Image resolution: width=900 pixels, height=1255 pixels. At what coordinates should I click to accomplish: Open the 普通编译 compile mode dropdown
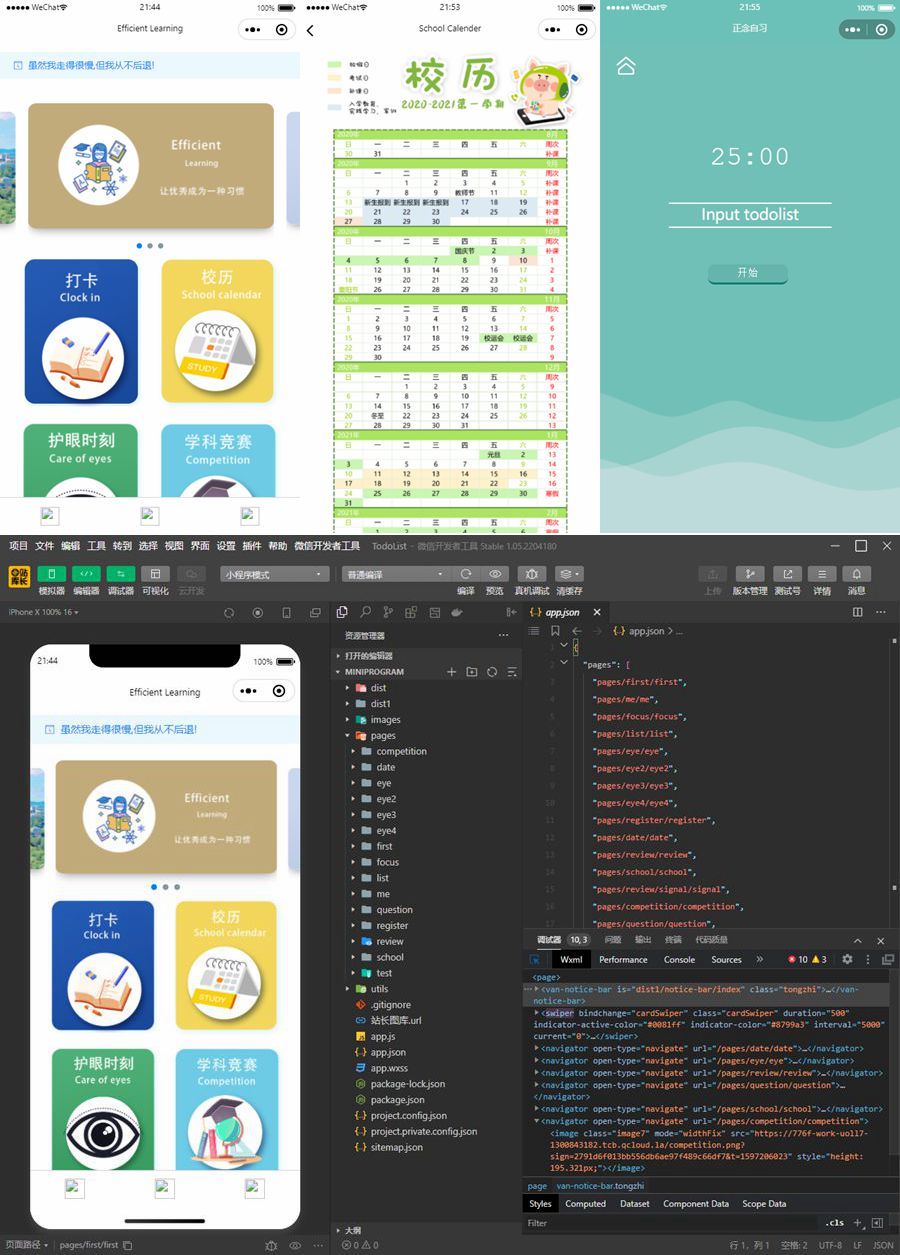click(395, 575)
